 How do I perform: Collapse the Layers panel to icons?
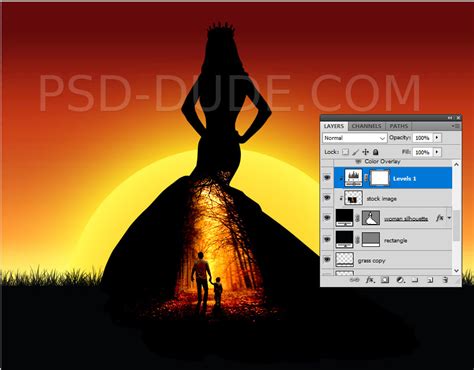pos(450,118)
